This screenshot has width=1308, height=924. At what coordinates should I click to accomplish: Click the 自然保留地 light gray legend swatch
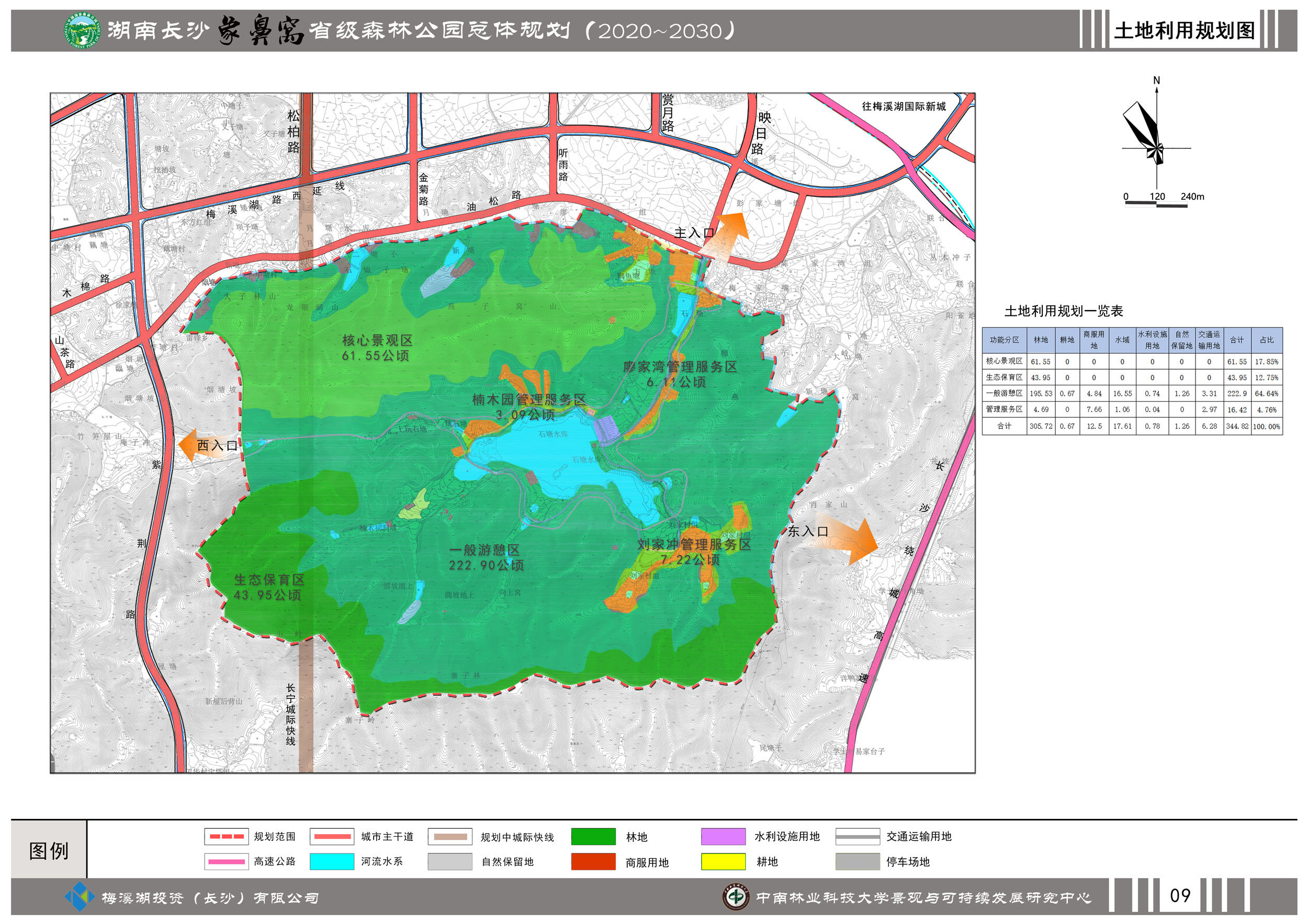point(450,861)
